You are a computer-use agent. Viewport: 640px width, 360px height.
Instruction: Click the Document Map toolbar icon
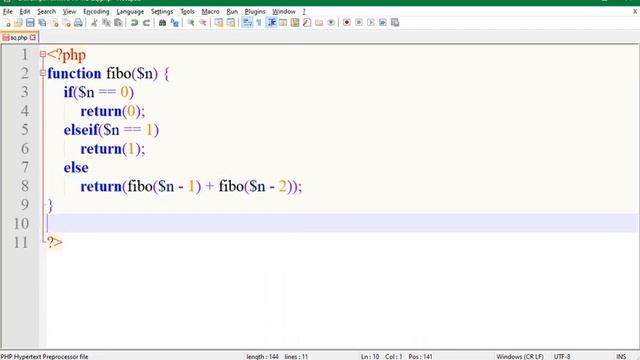click(295, 23)
